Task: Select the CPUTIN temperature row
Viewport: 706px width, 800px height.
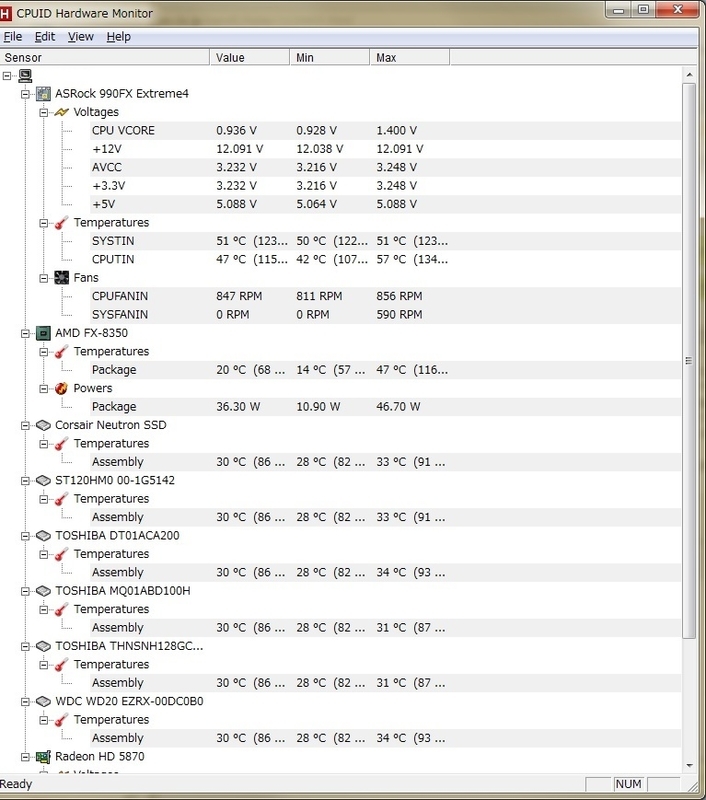Action: click(385, 259)
